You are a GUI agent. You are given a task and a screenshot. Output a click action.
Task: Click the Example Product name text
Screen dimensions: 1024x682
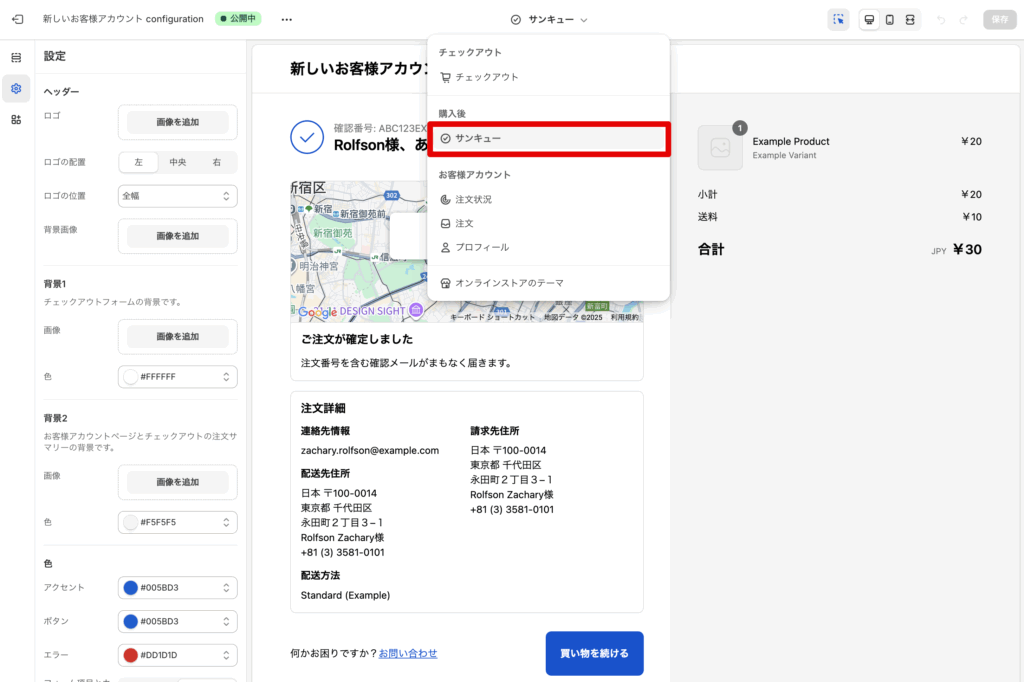[791, 141]
